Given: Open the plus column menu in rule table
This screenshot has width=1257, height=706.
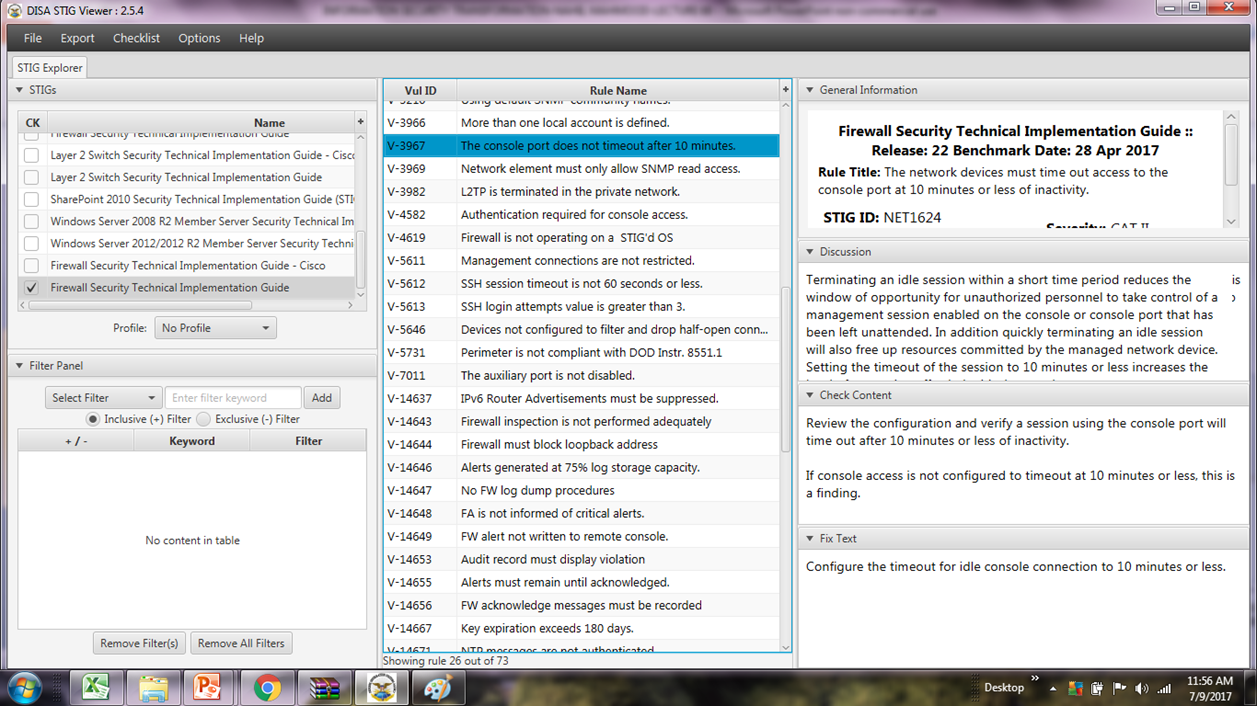Looking at the screenshot, I should pyautogui.click(x=785, y=90).
